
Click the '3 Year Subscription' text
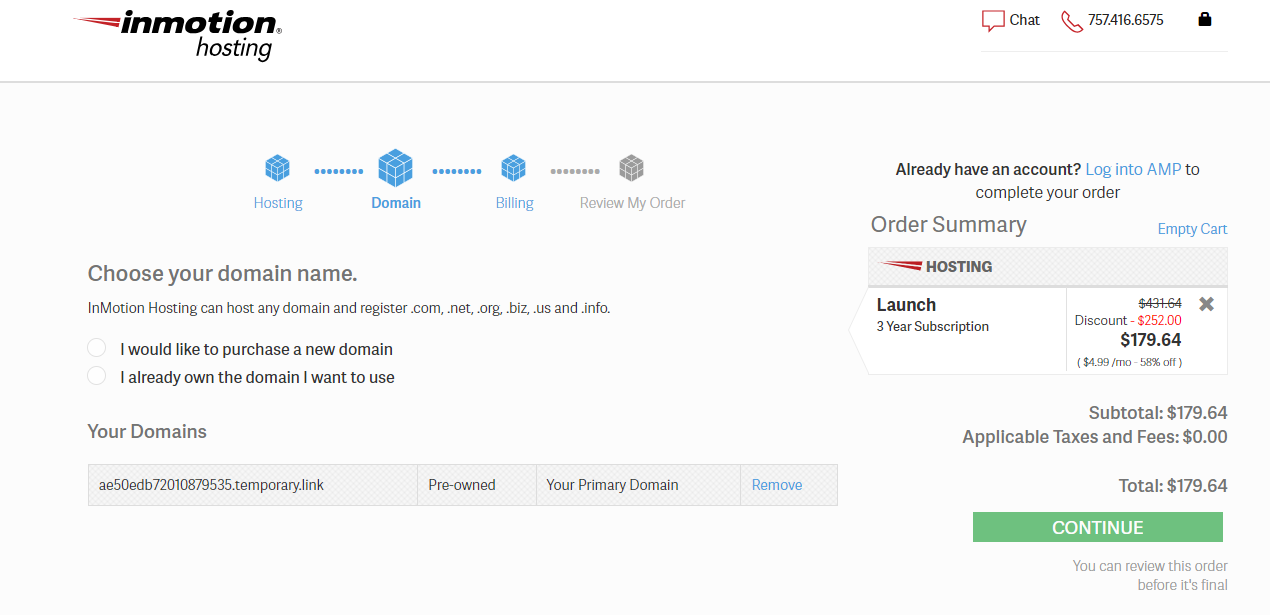point(933,327)
